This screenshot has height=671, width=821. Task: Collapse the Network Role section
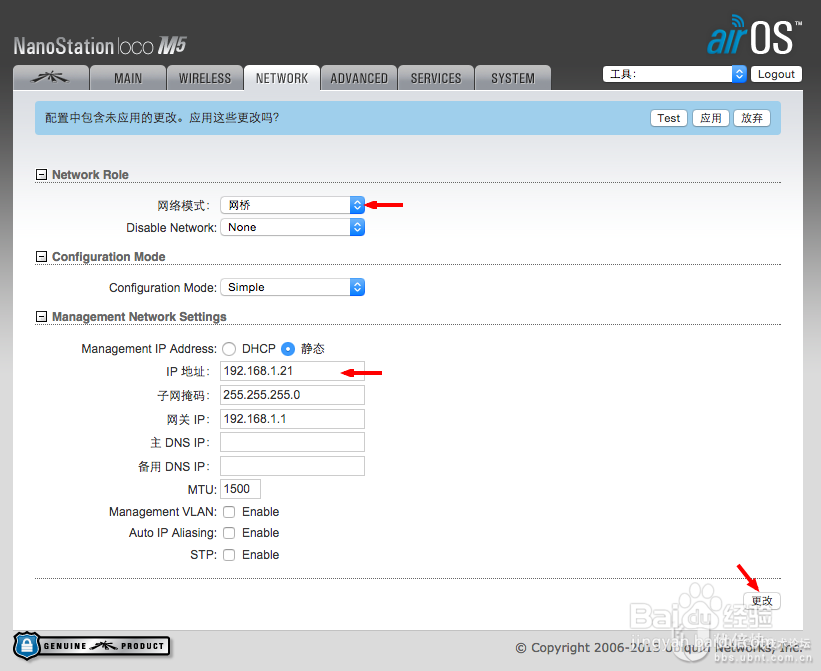click(41, 174)
